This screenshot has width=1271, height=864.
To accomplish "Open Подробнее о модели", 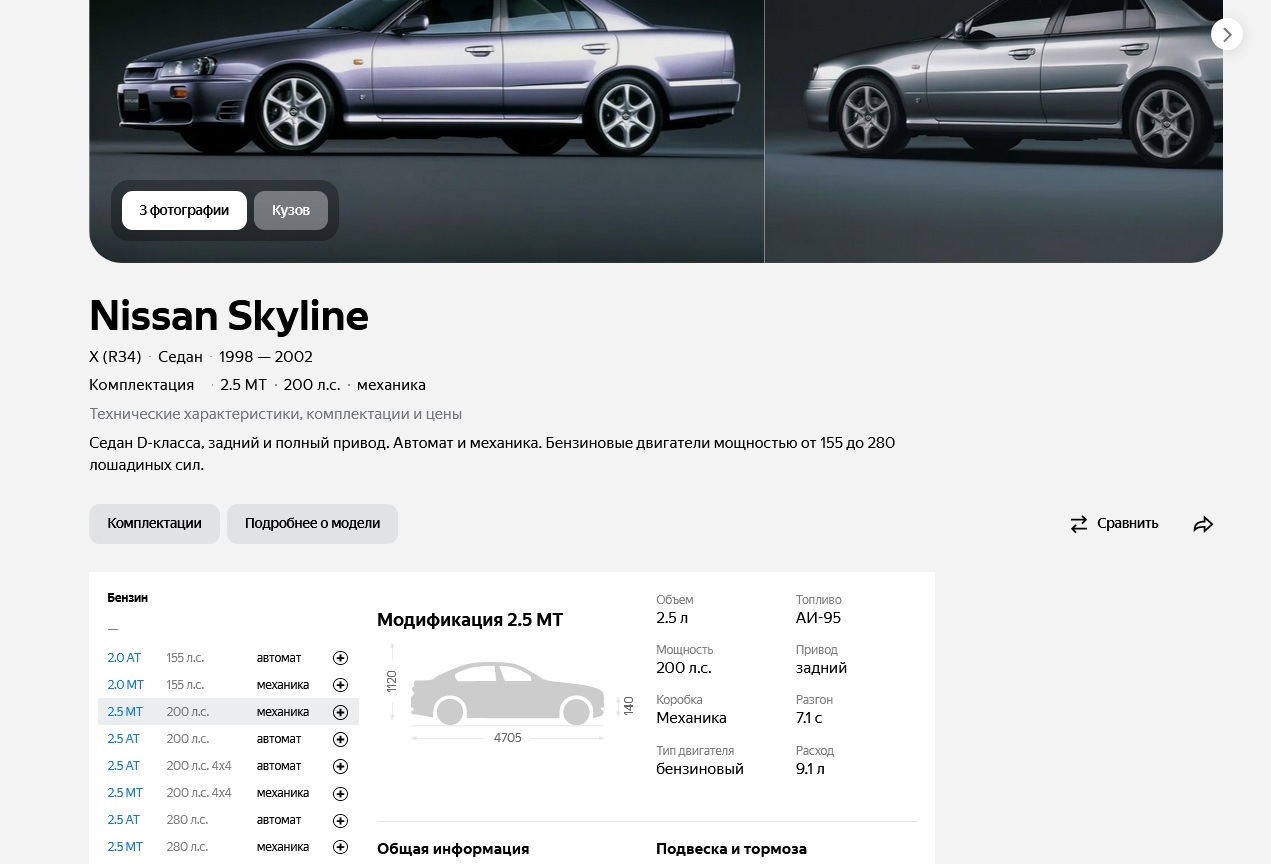I will 312,523.
